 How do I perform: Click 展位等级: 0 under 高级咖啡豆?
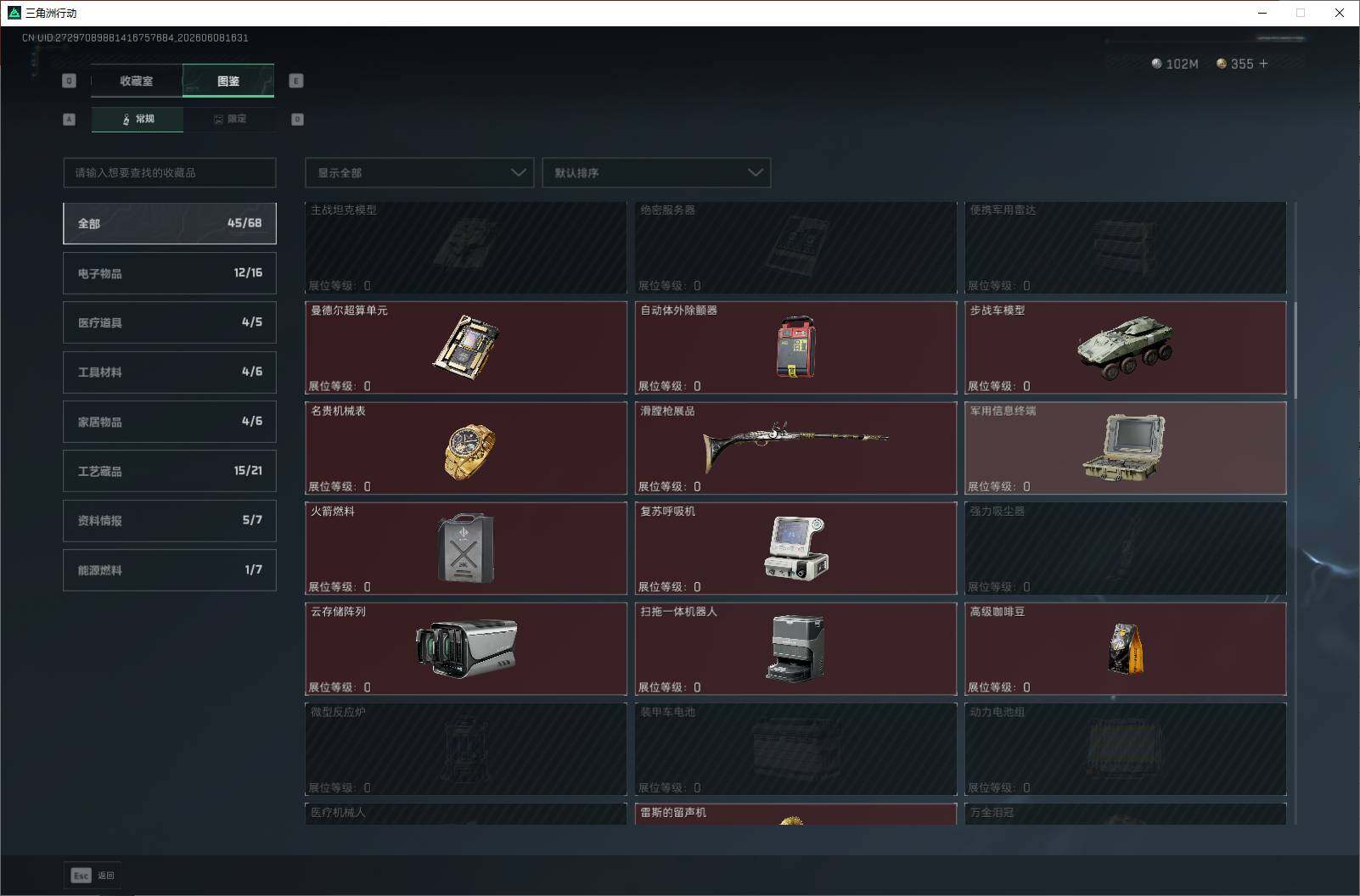point(999,687)
